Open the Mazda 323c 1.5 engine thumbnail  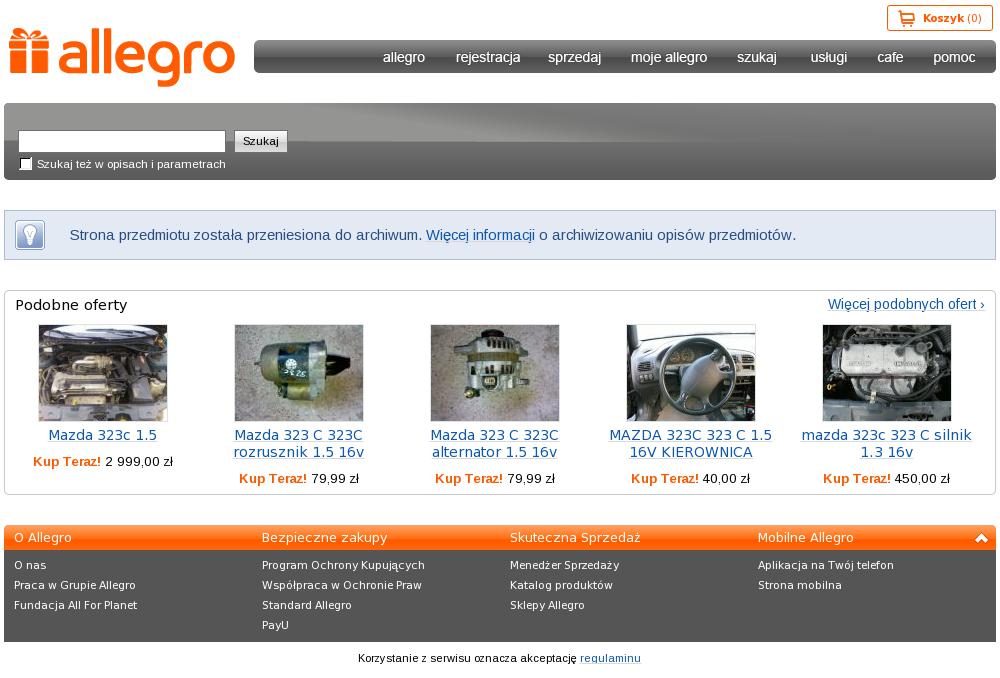pos(103,372)
